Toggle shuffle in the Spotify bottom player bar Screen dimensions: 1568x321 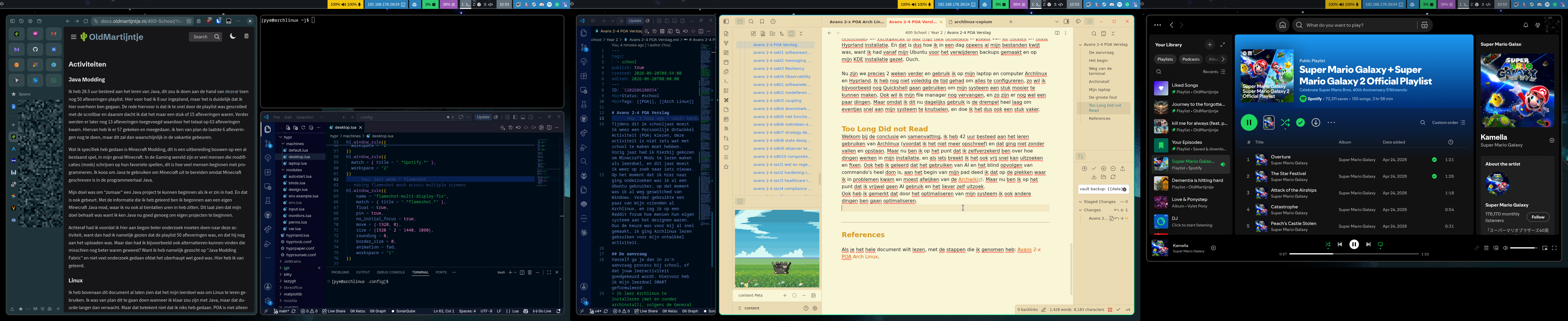1327,244
